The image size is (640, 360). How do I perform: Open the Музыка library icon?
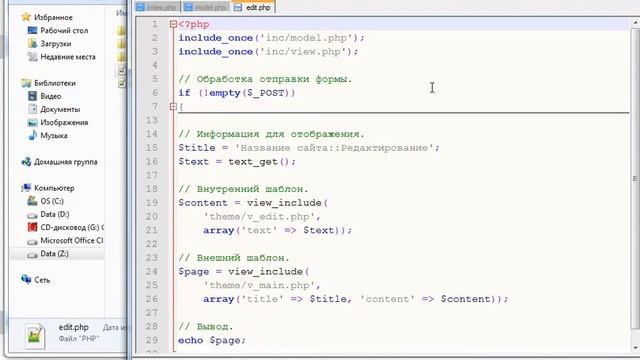click(32, 135)
